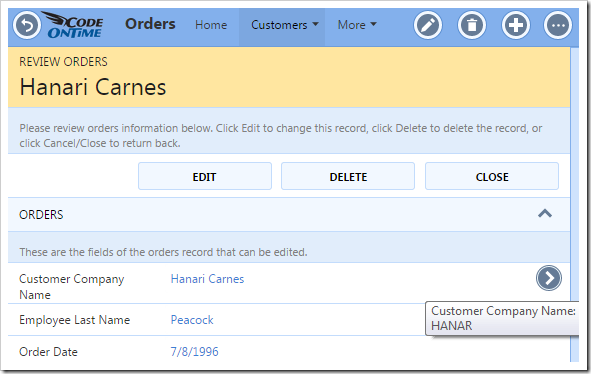Screen dimensions: 591x374
Task: Click the 7/8/1996 order date value
Action: (194, 352)
